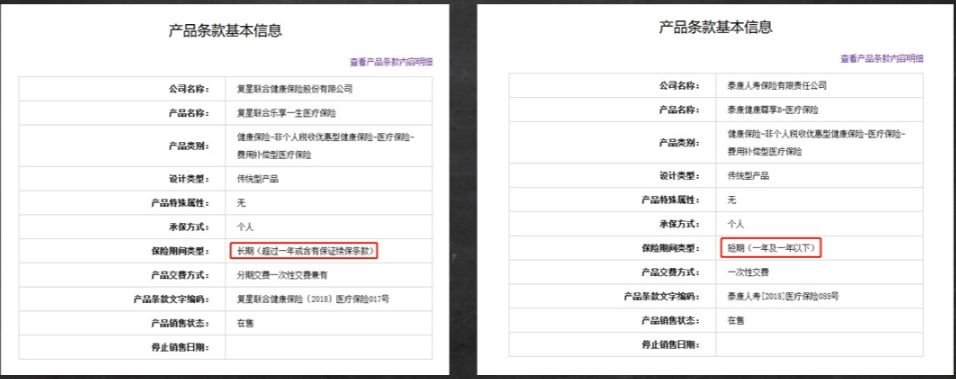Click 产品条款文字编码 label in 复星联合 table
The height and width of the screenshot is (379, 956).
coord(171,299)
